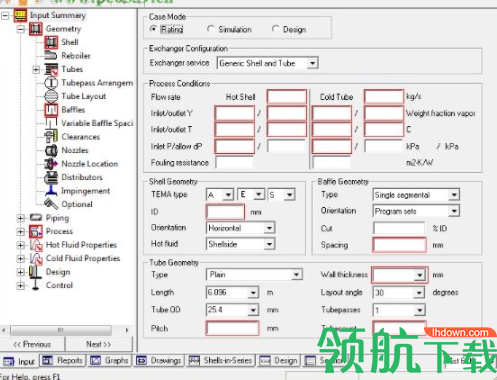Select the Simulation case mode

click(210, 29)
